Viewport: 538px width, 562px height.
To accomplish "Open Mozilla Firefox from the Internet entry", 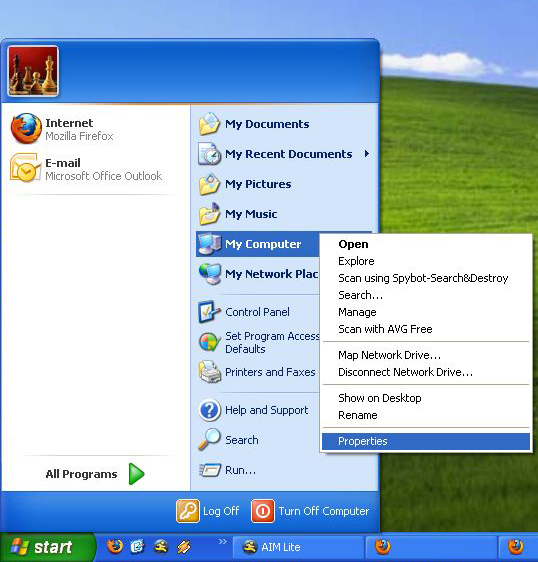I will (26, 128).
